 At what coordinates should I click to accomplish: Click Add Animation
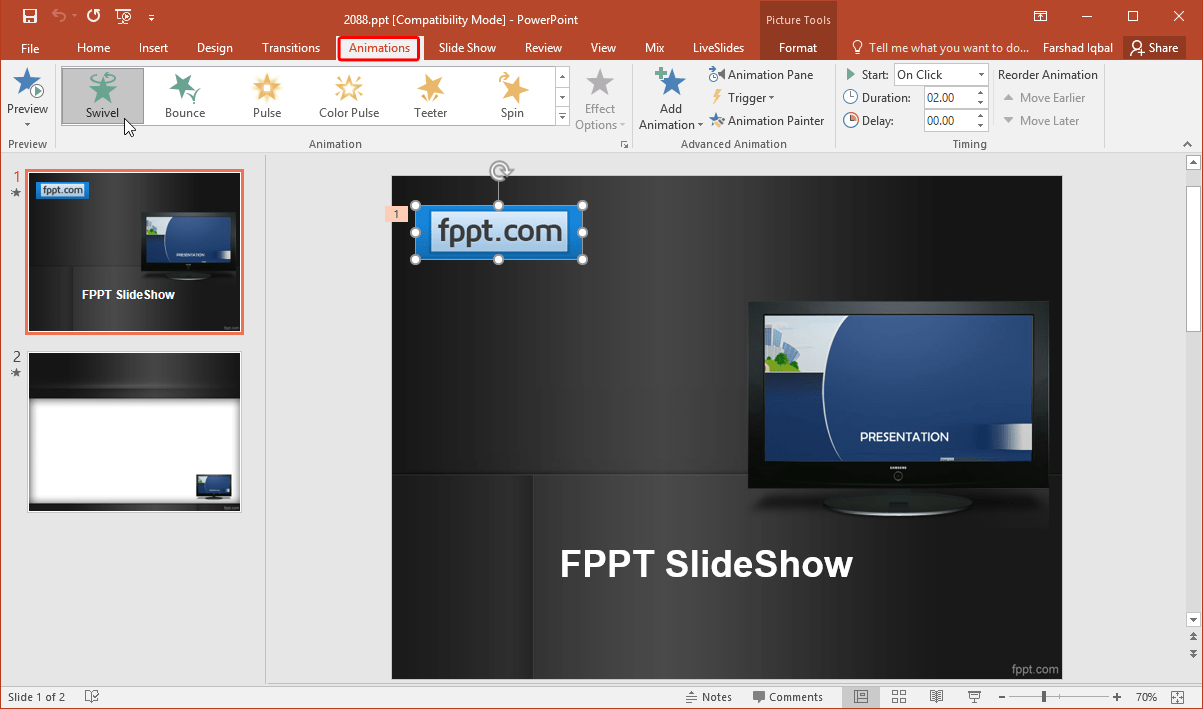tap(669, 97)
